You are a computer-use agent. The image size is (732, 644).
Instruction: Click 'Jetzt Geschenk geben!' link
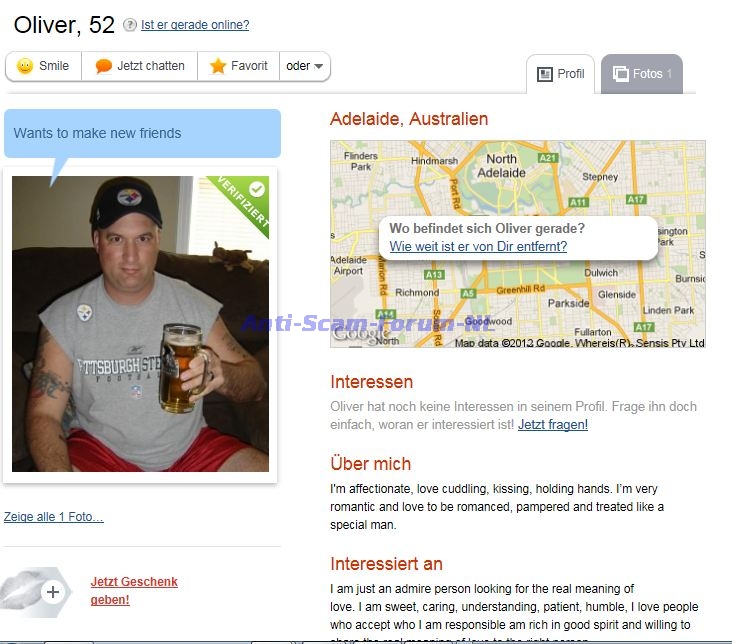pos(134,590)
